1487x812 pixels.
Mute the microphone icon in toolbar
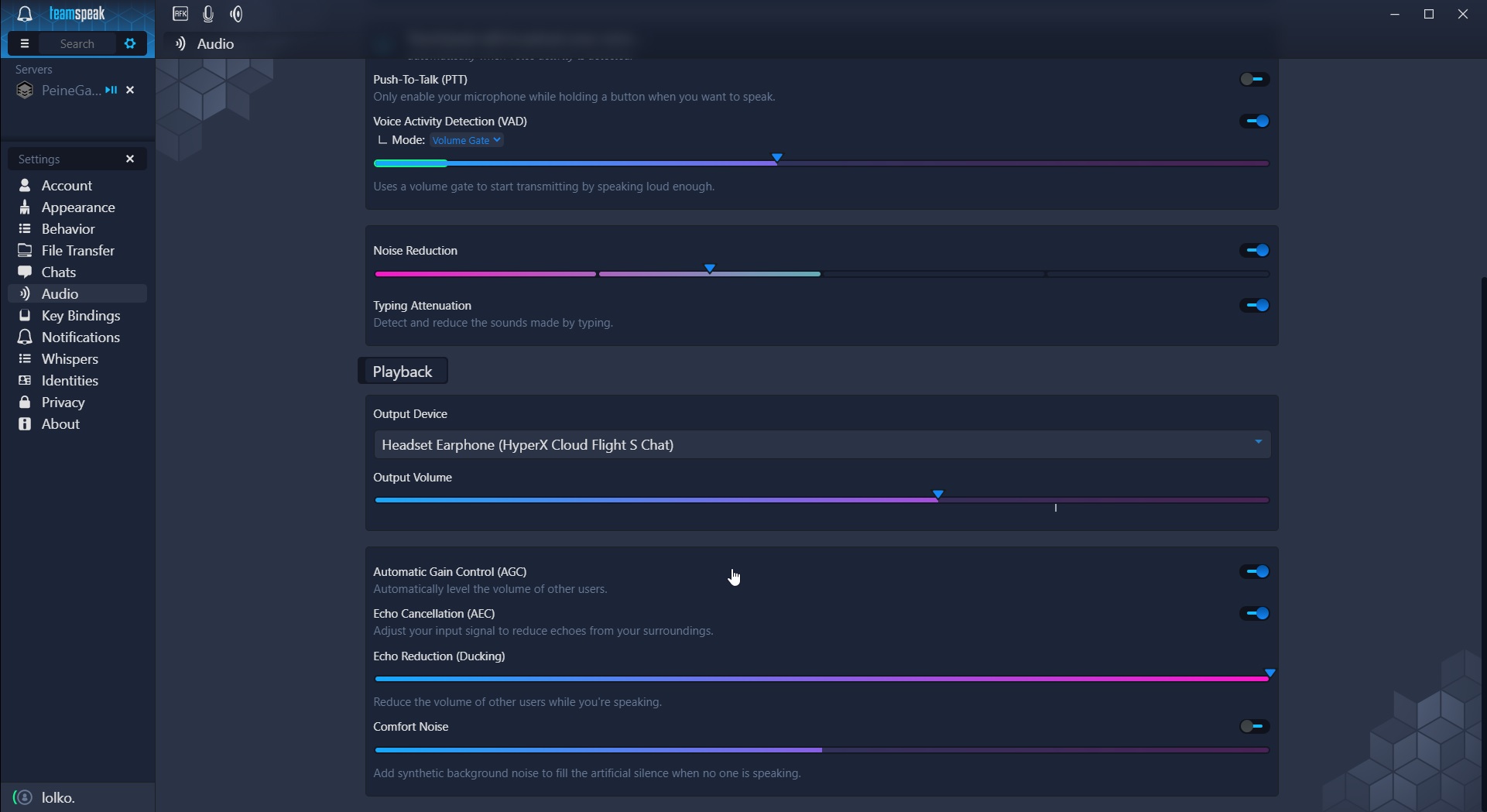[208, 14]
